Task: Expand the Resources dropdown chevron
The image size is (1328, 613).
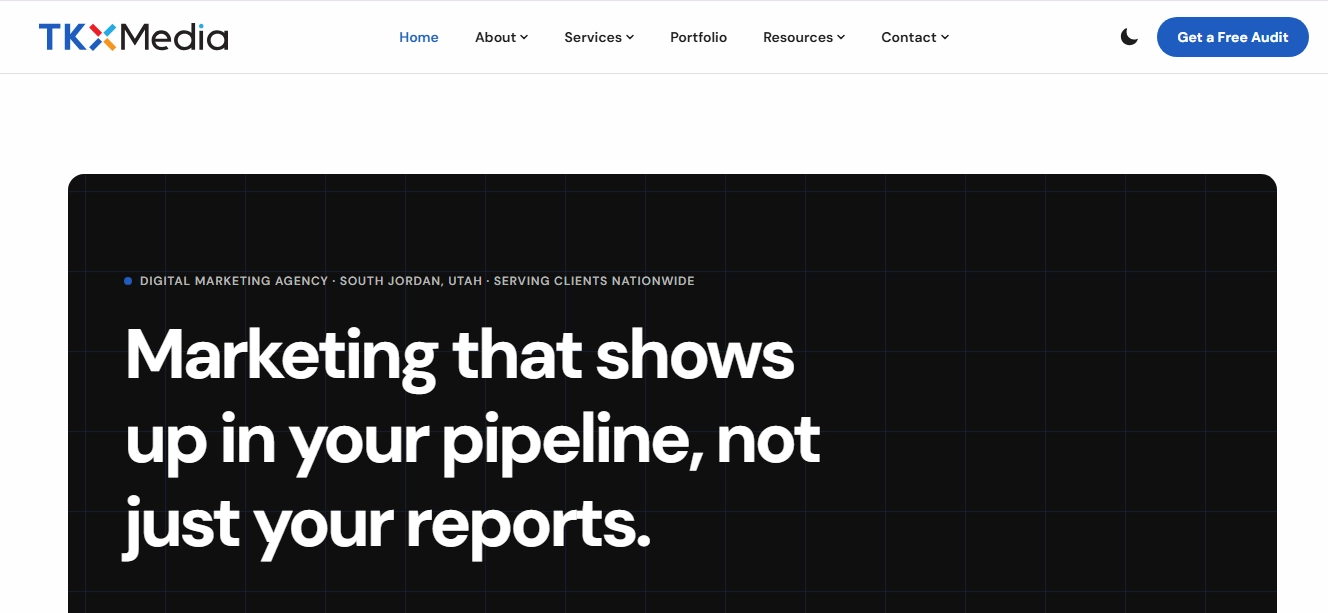Action: pyautogui.click(x=841, y=37)
